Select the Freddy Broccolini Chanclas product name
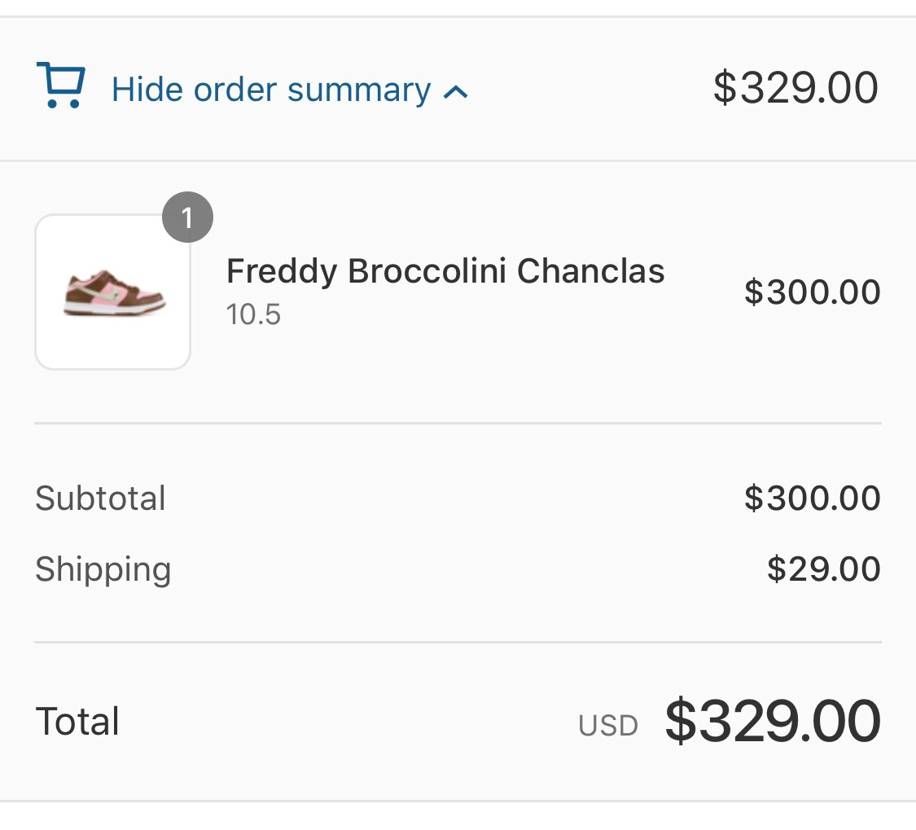The width and height of the screenshot is (916, 830). click(445, 271)
